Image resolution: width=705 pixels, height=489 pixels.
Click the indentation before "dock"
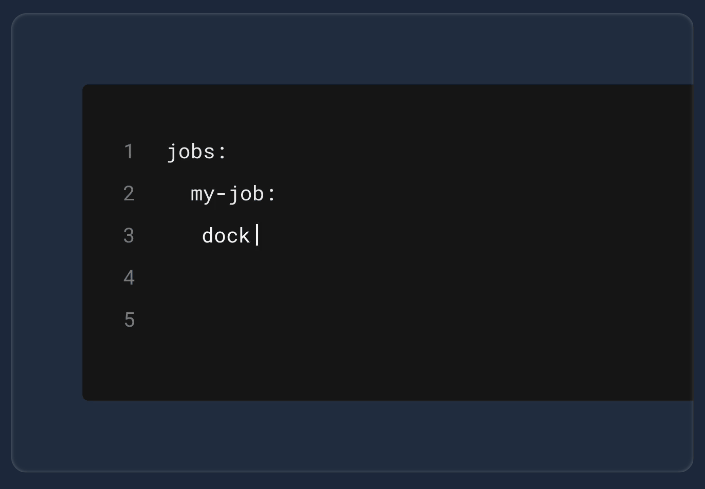click(x=184, y=236)
